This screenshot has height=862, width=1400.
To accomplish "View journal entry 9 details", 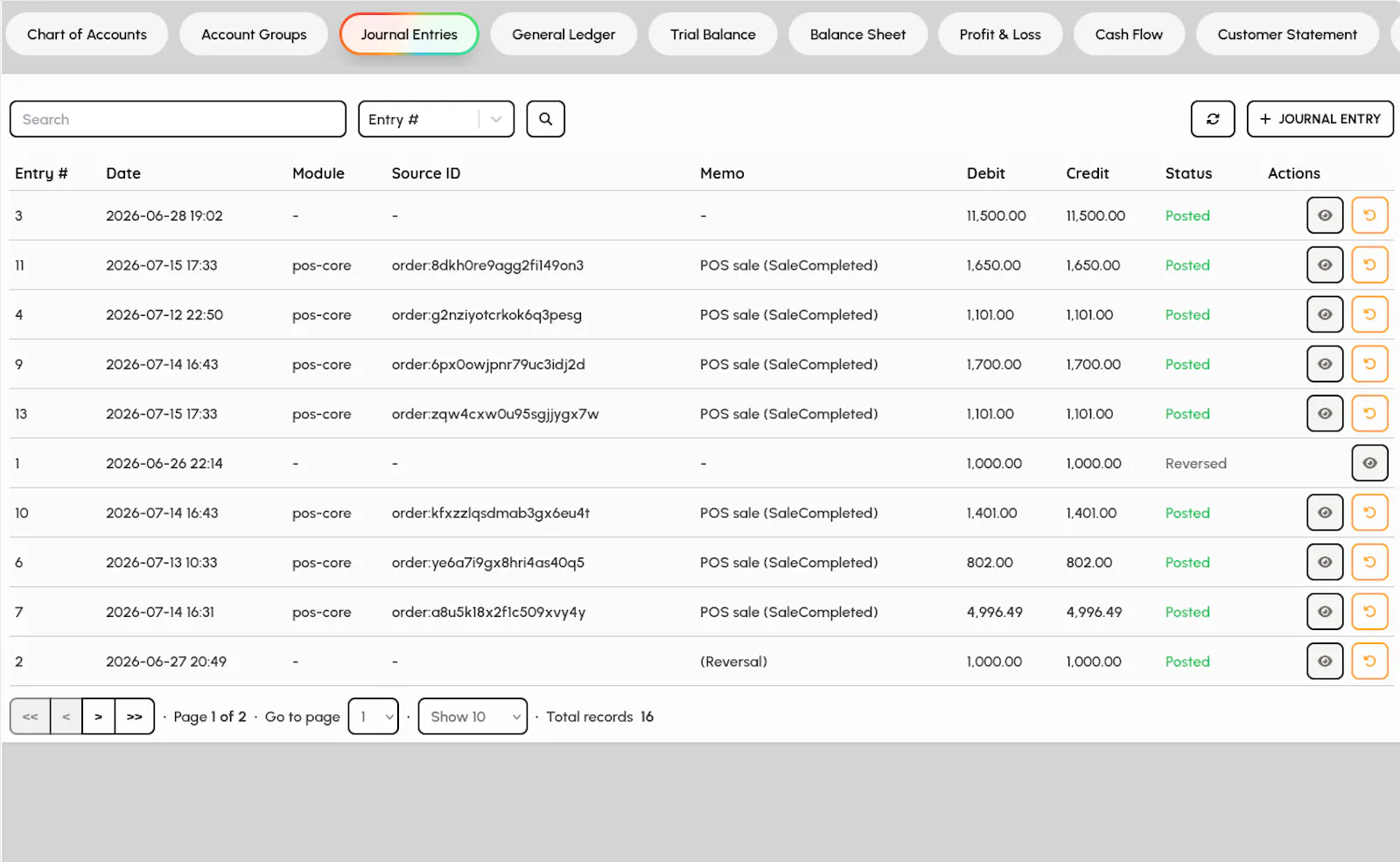I will point(1325,364).
